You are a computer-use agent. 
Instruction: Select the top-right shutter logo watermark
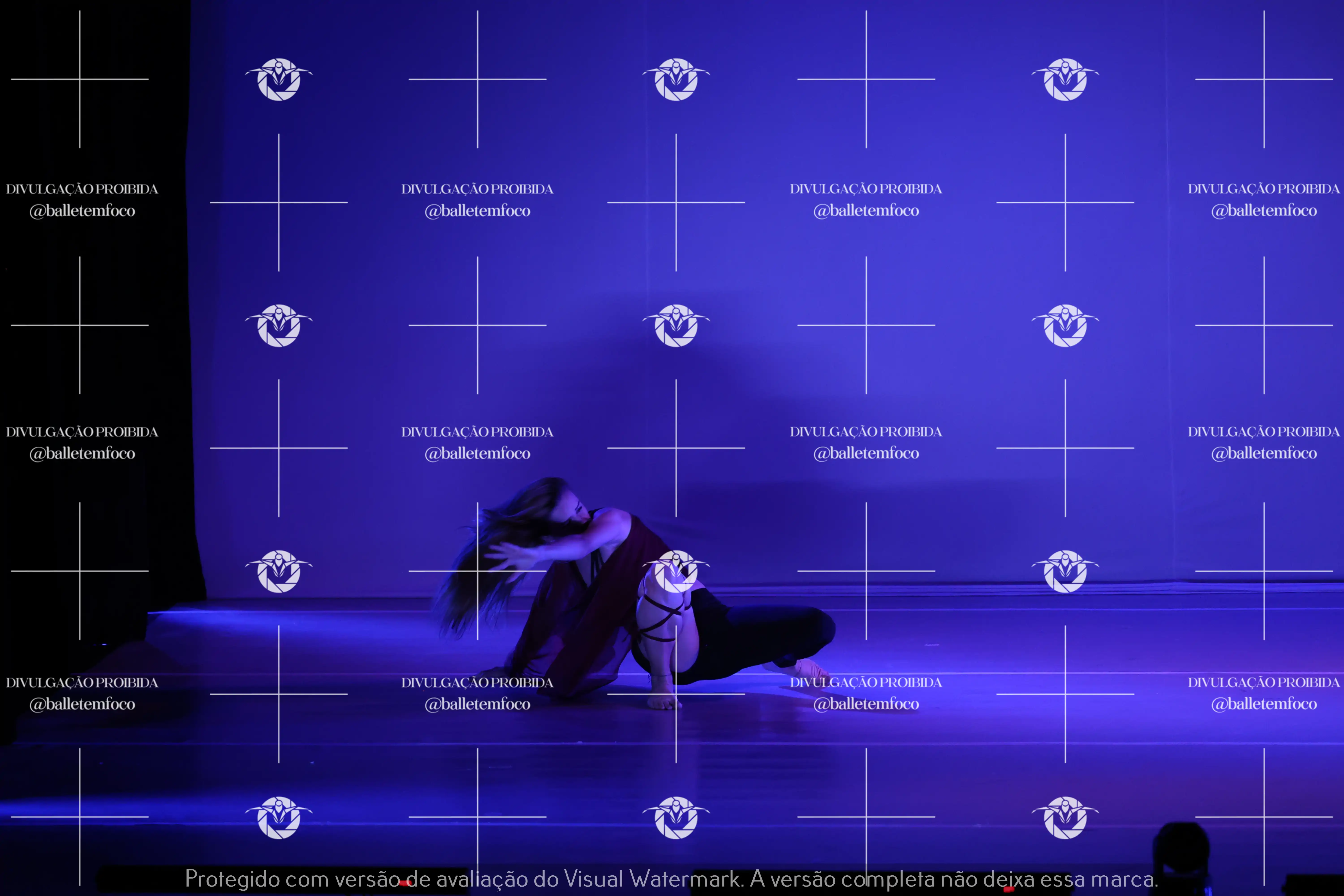(1065, 80)
